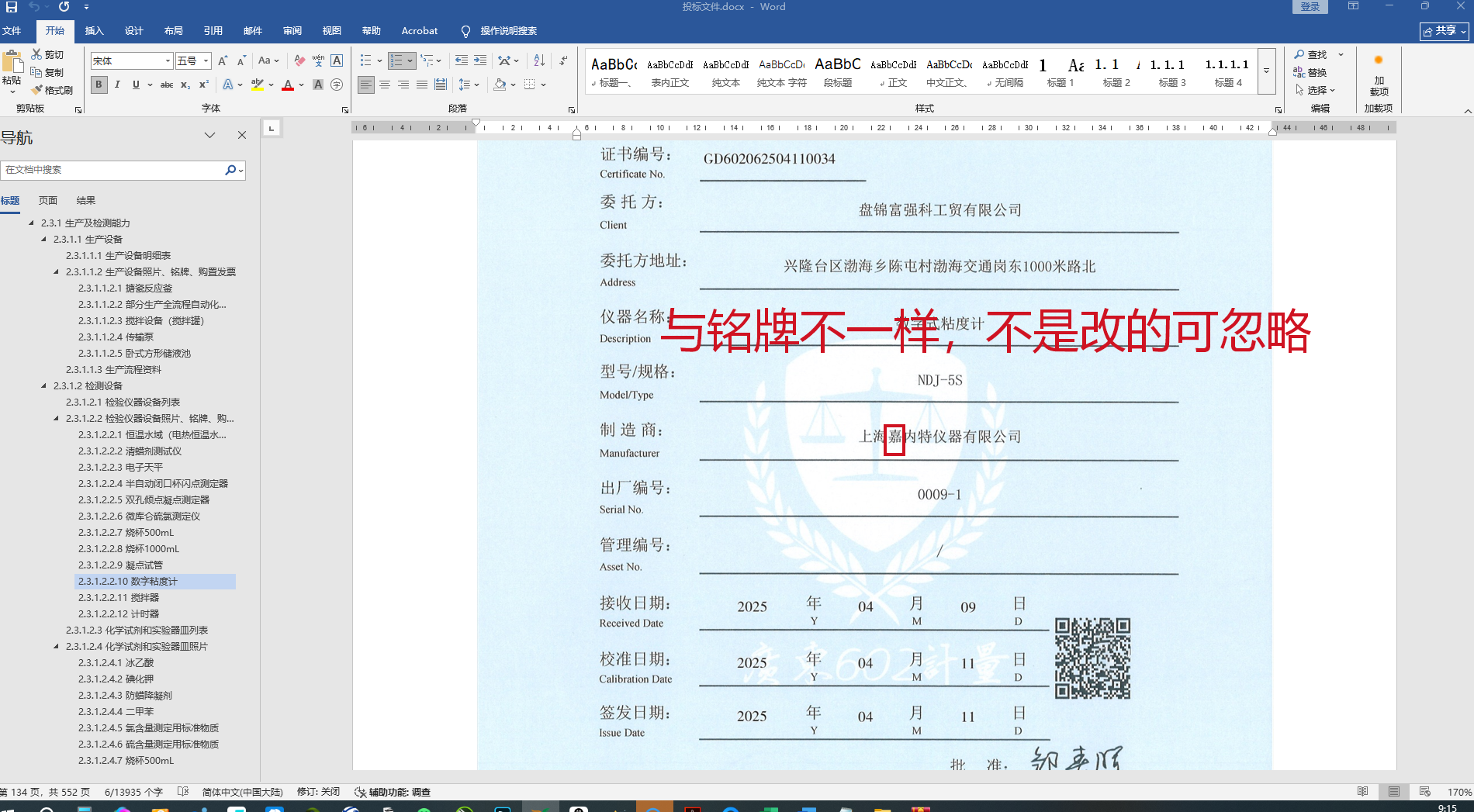Open the 开始 (Home) ribbon tab
This screenshot has width=1474, height=812.
pos(55,31)
